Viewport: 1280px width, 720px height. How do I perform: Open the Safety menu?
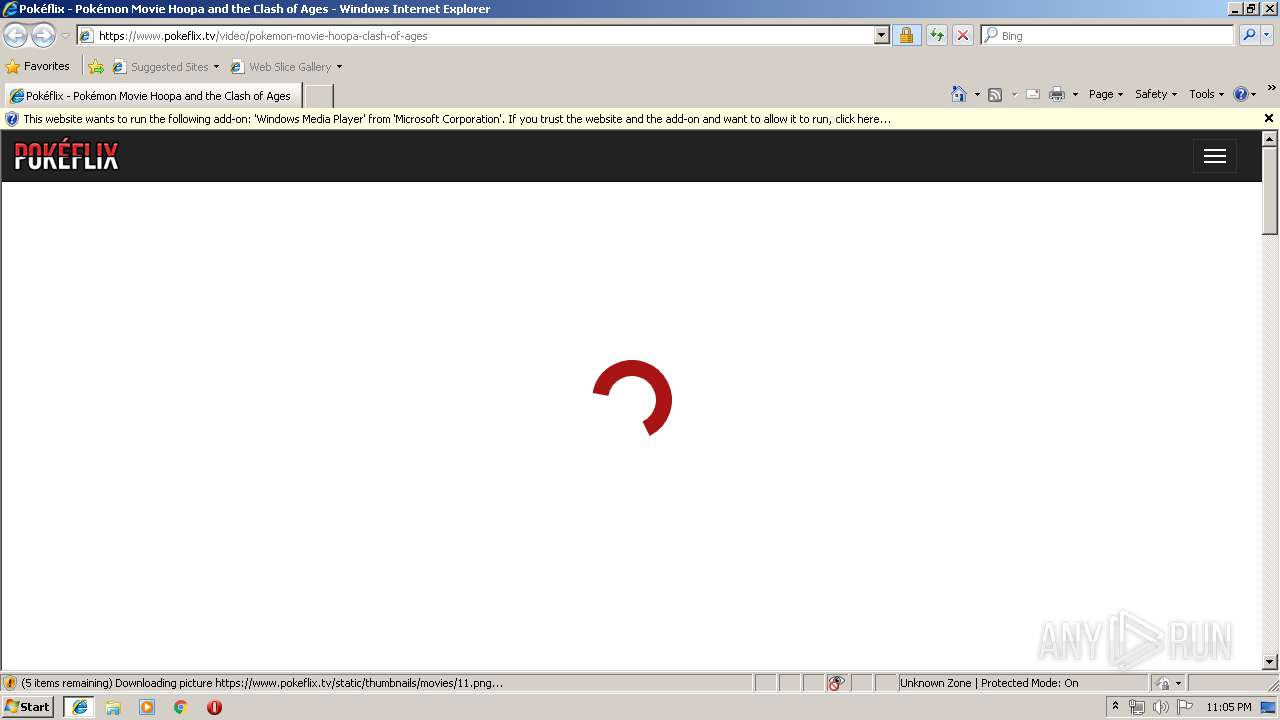point(1156,94)
